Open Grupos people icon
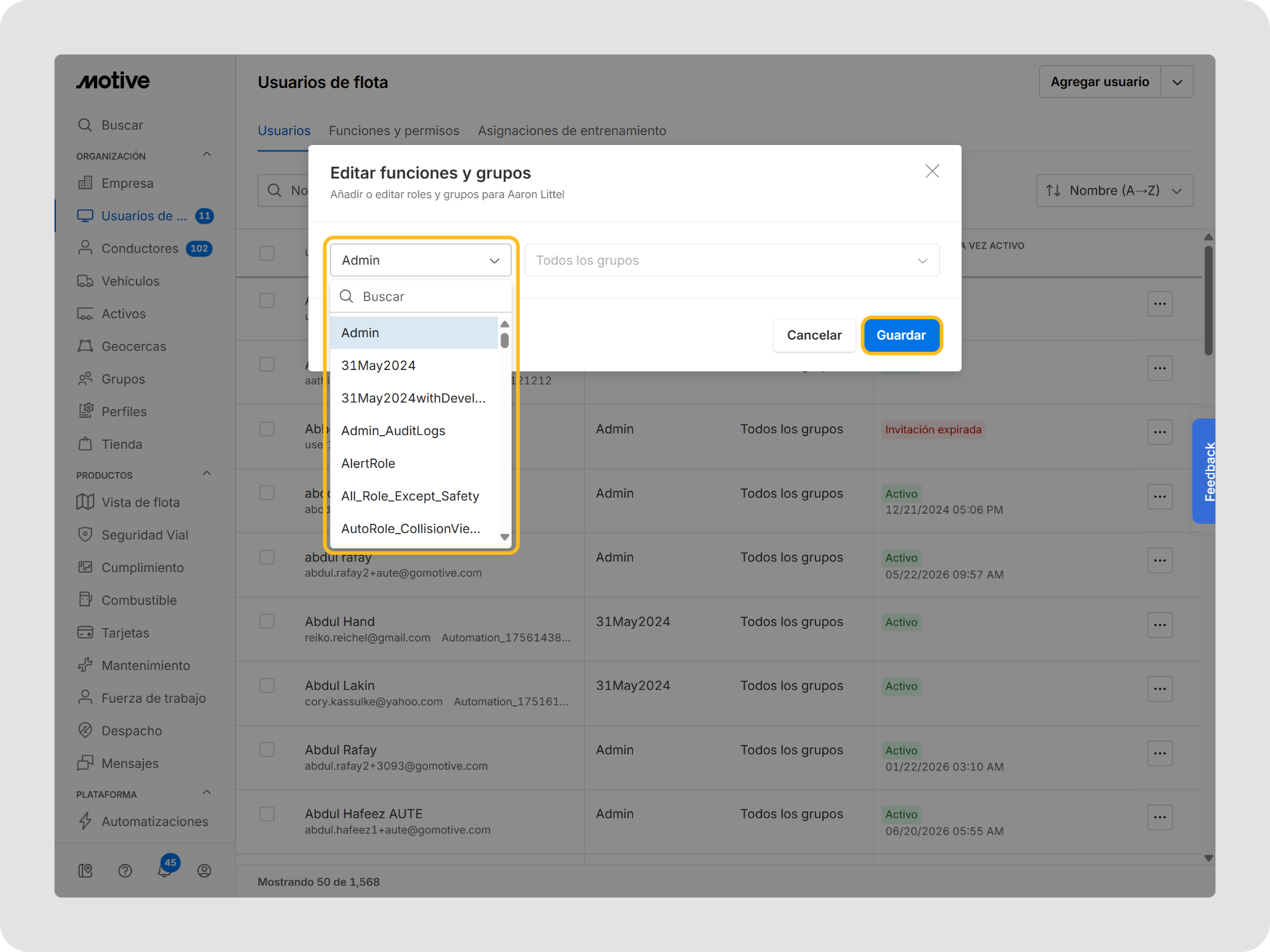 tap(85, 379)
